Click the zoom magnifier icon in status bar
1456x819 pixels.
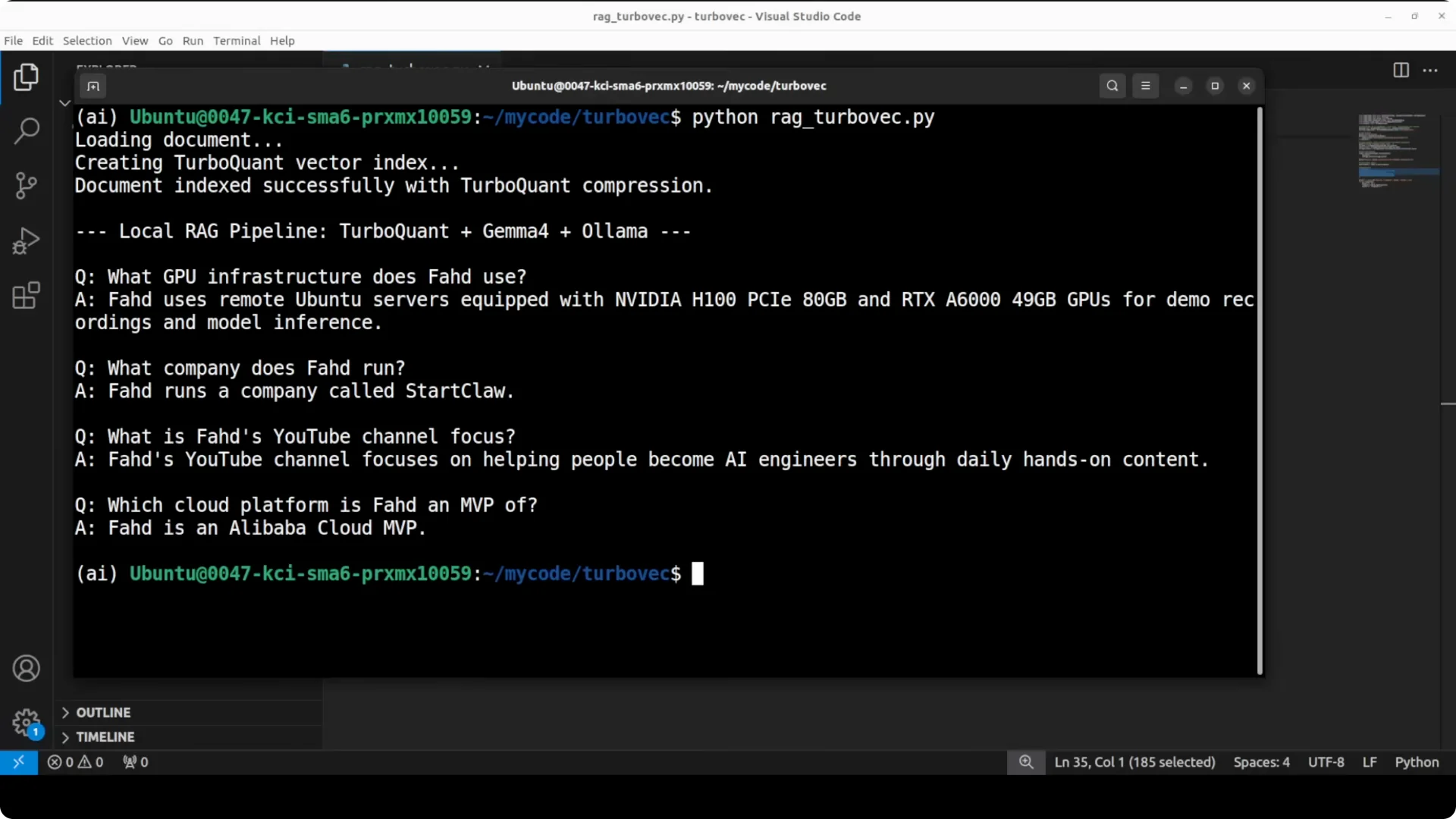tap(1026, 762)
